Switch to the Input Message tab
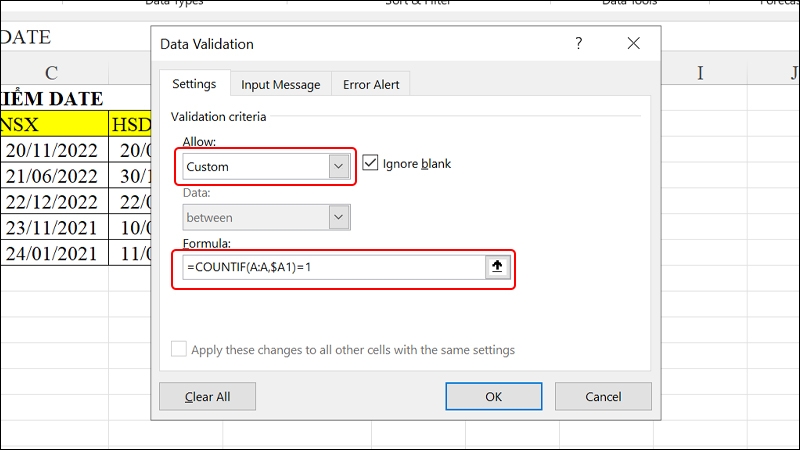800x450 pixels. pos(281,85)
